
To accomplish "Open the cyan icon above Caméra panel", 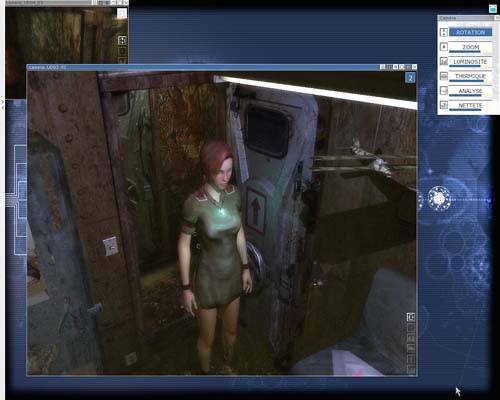I will [x=493, y=9].
